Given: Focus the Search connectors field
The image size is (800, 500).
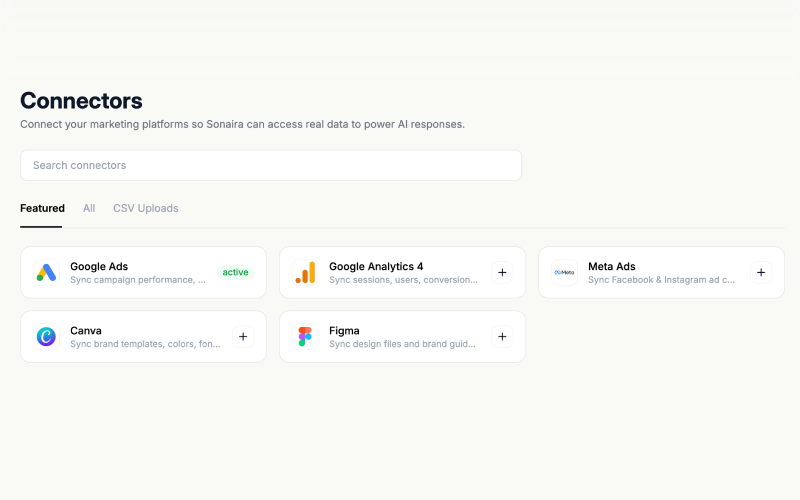Looking at the screenshot, I should point(270,165).
